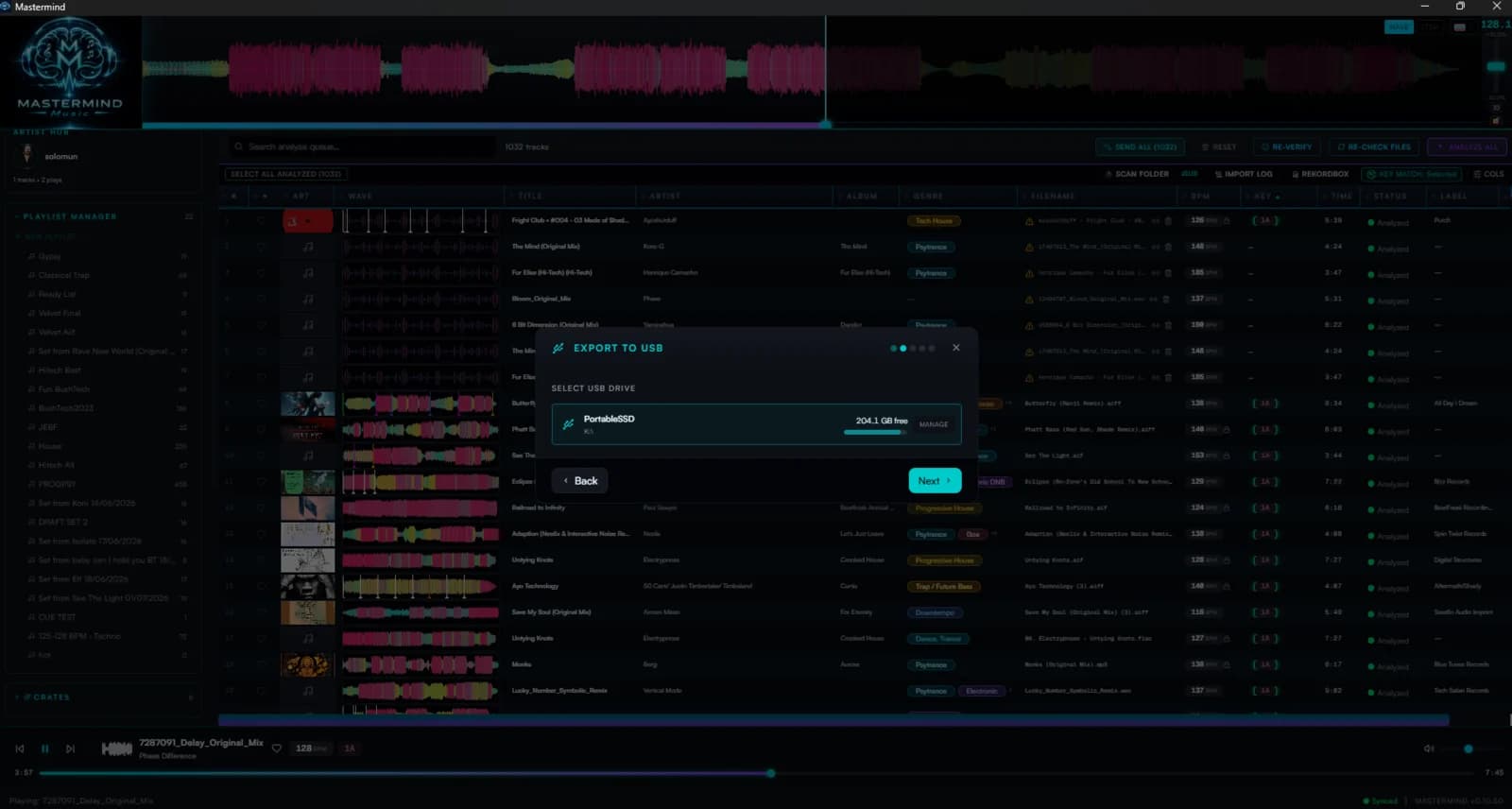Image resolution: width=1512 pixels, height=809 pixels.
Task: Mute audio via the speaker icon
Action: [1429, 749]
